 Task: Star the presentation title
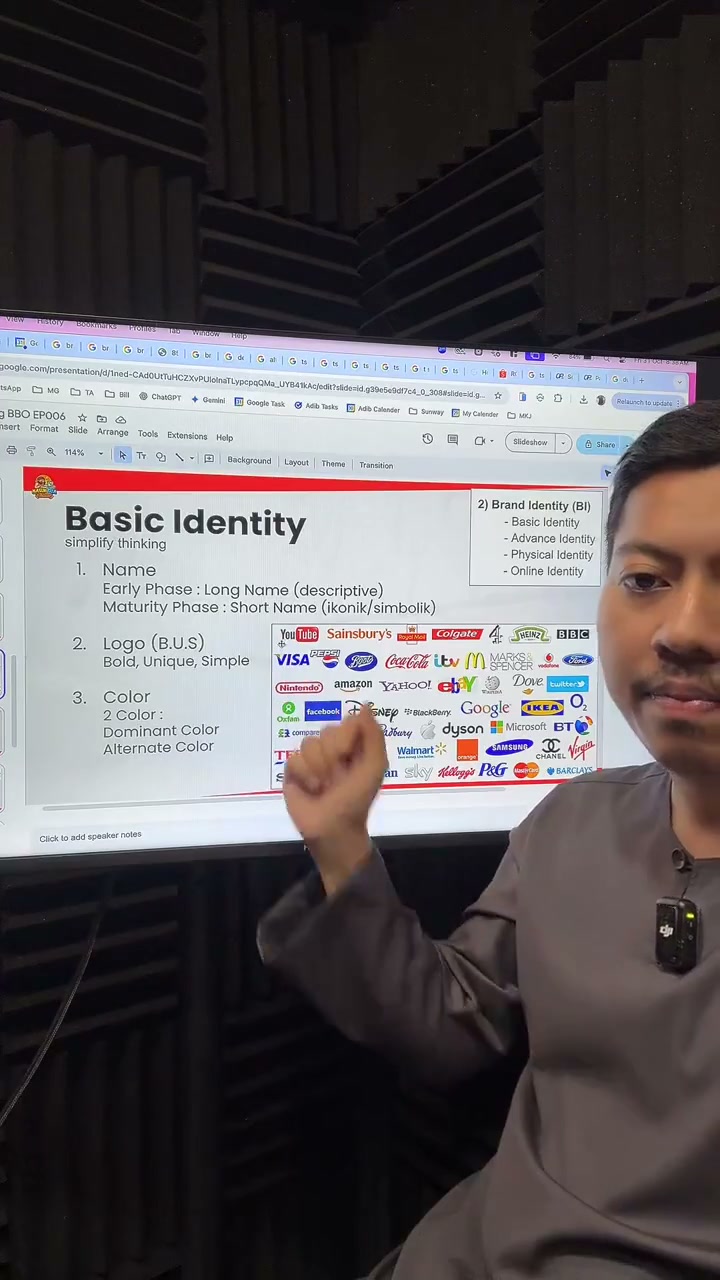(x=82, y=417)
